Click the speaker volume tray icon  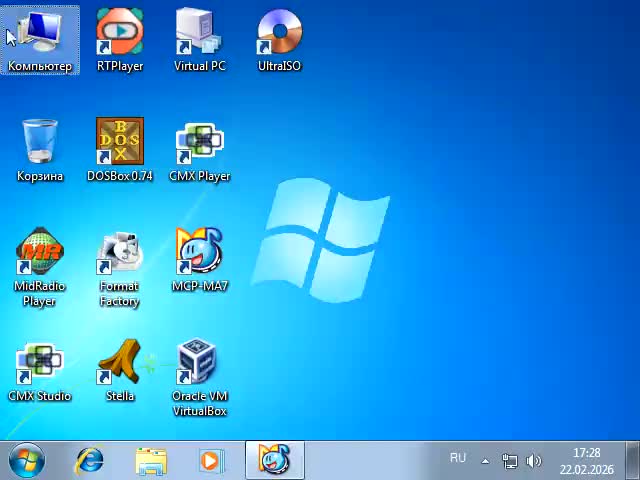coord(534,461)
